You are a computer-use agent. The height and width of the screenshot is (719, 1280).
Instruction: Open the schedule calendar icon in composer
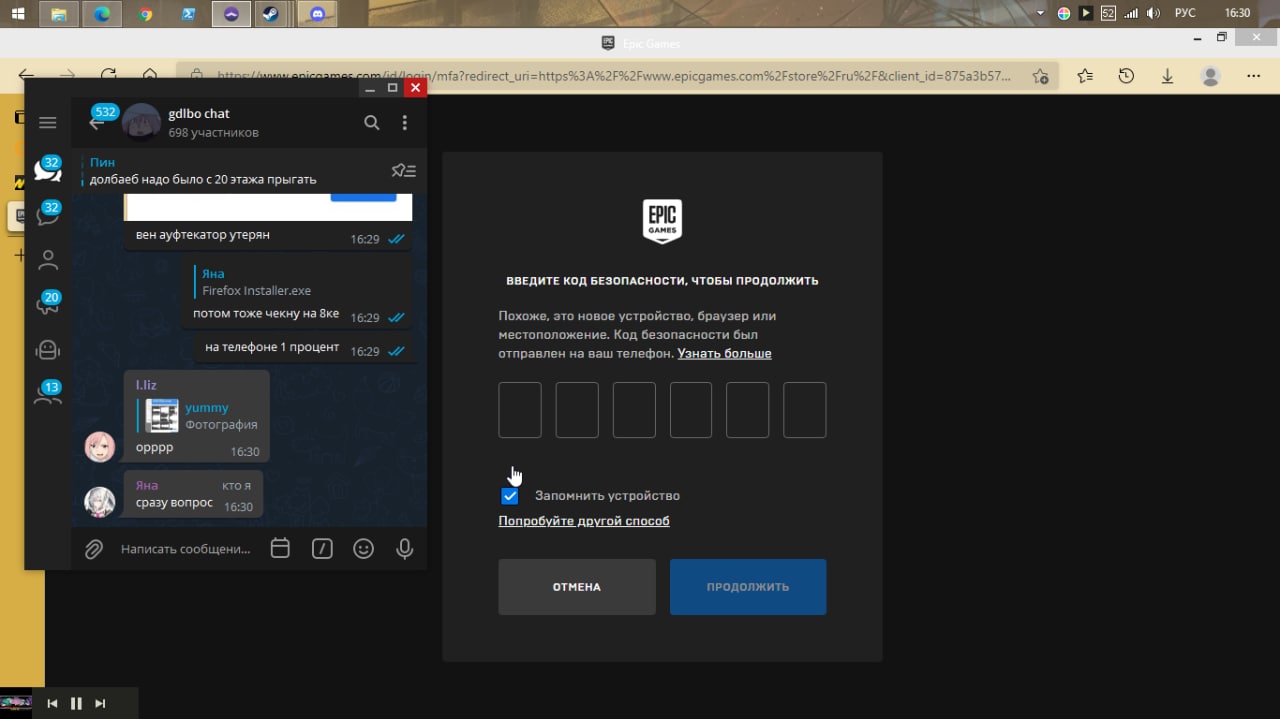coord(280,548)
